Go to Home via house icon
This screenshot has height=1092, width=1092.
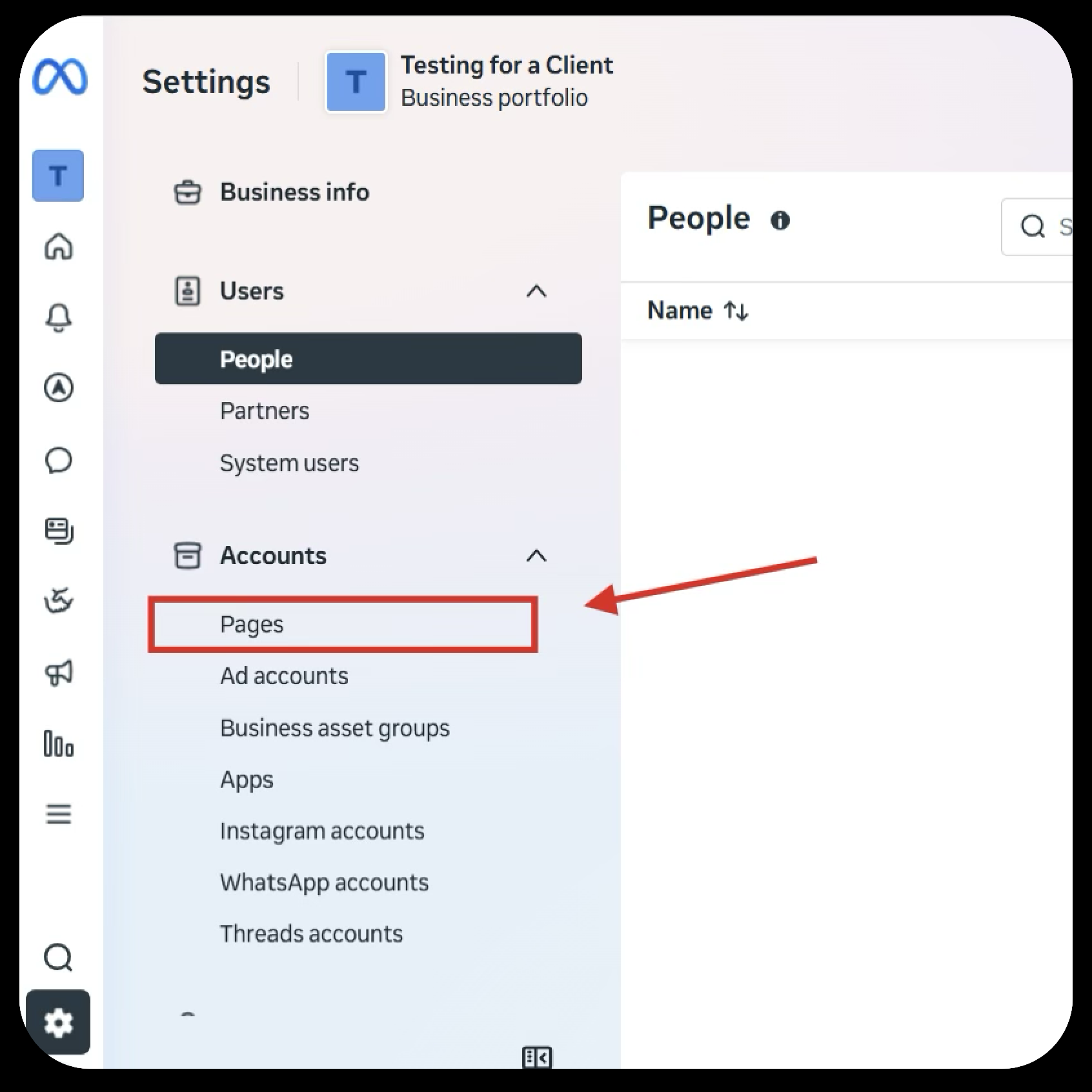(x=59, y=246)
